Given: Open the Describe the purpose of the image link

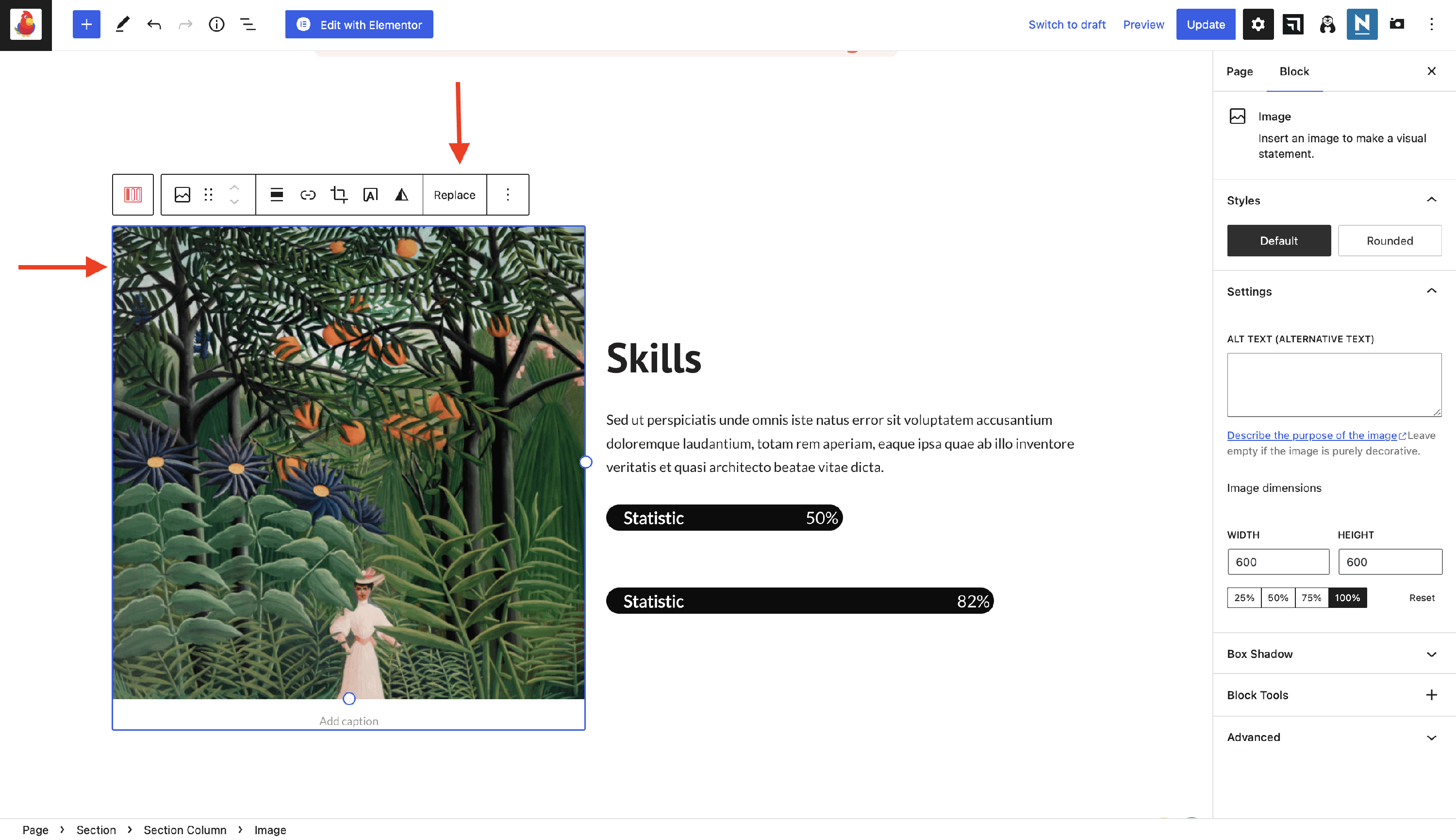Looking at the screenshot, I should [x=1311, y=436].
